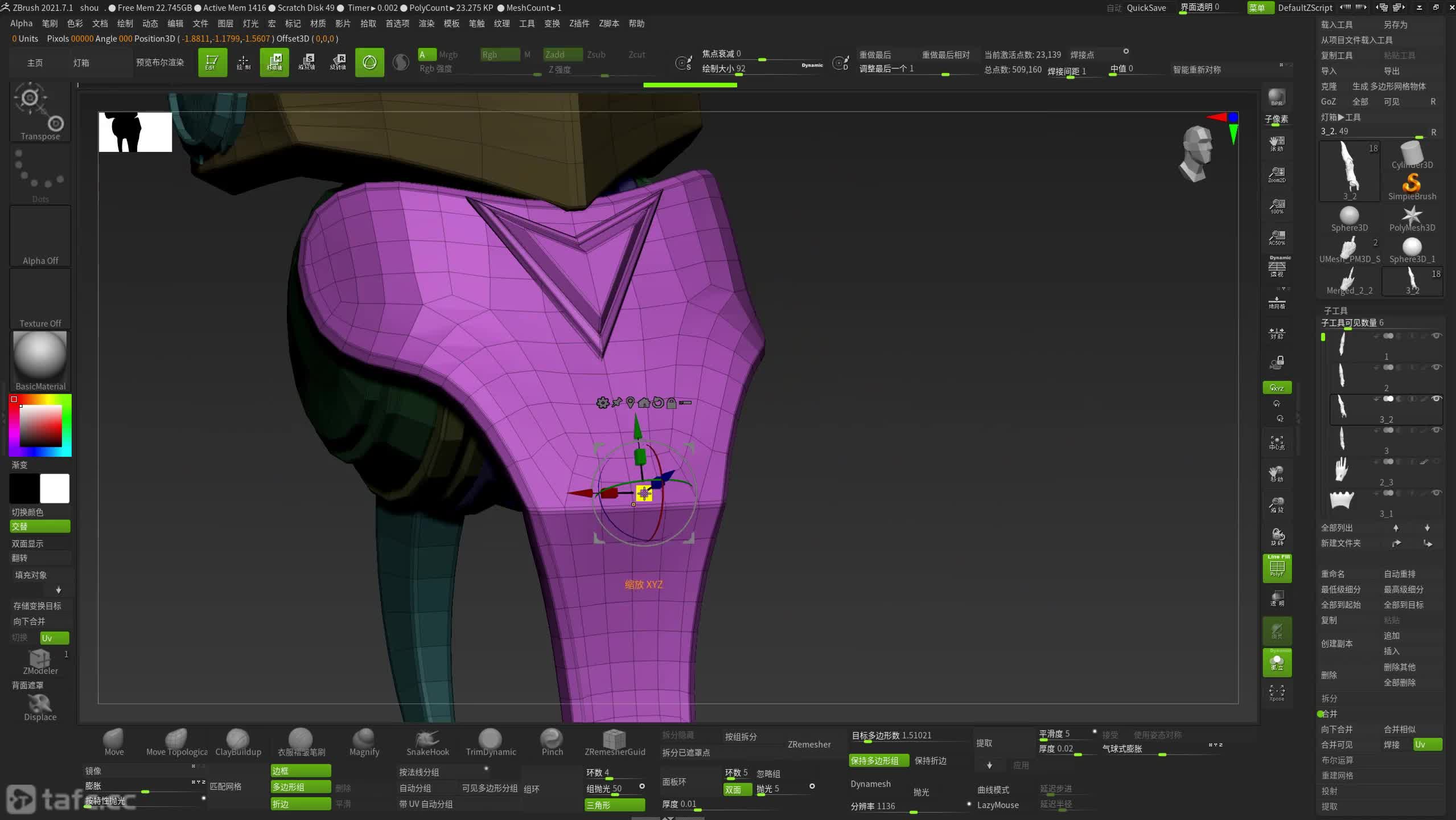
Task: Toggle visibility eye of subtool 3_2
Action: coord(1436,399)
